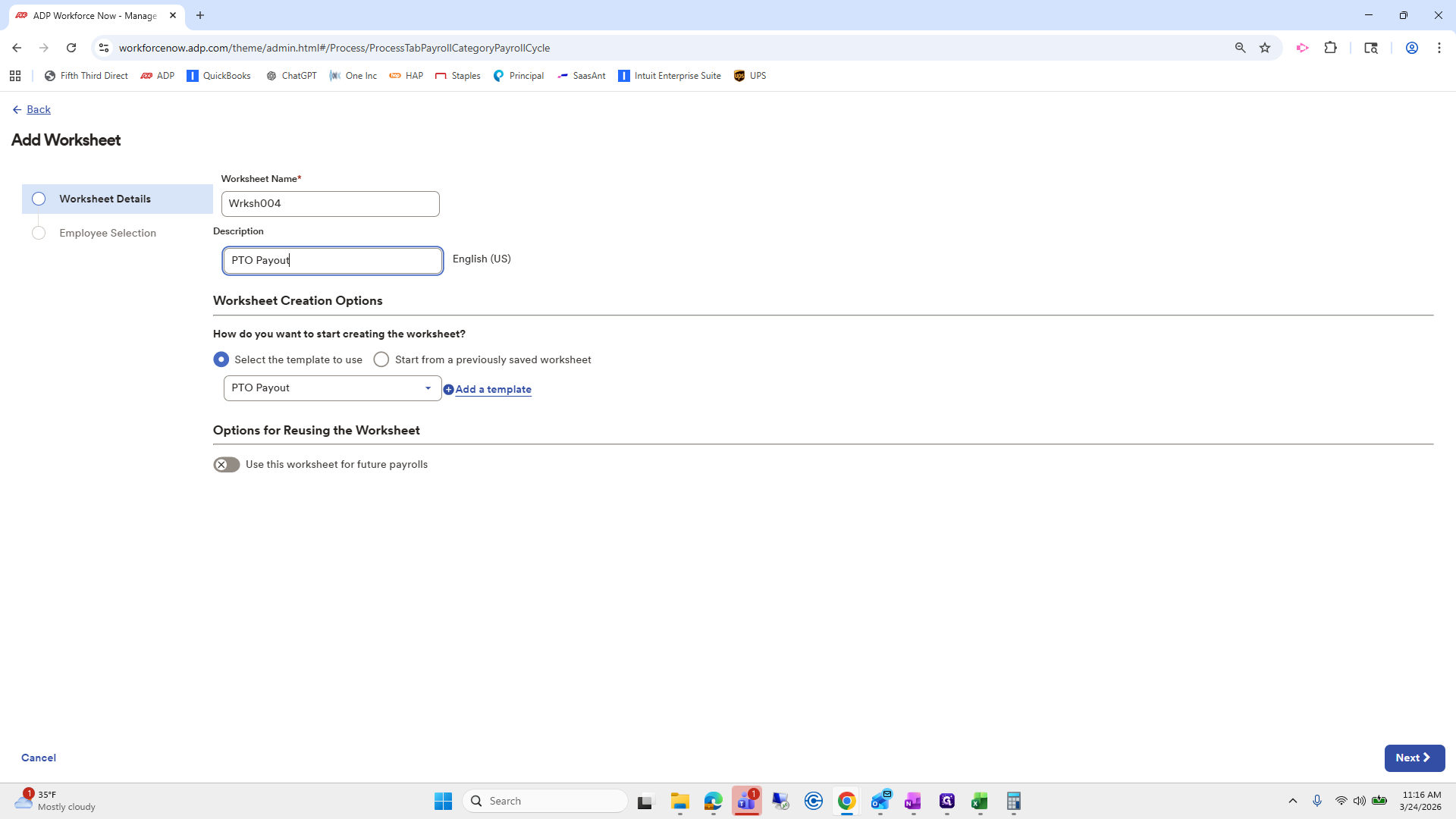Select the template to use option

pyautogui.click(x=221, y=359)
